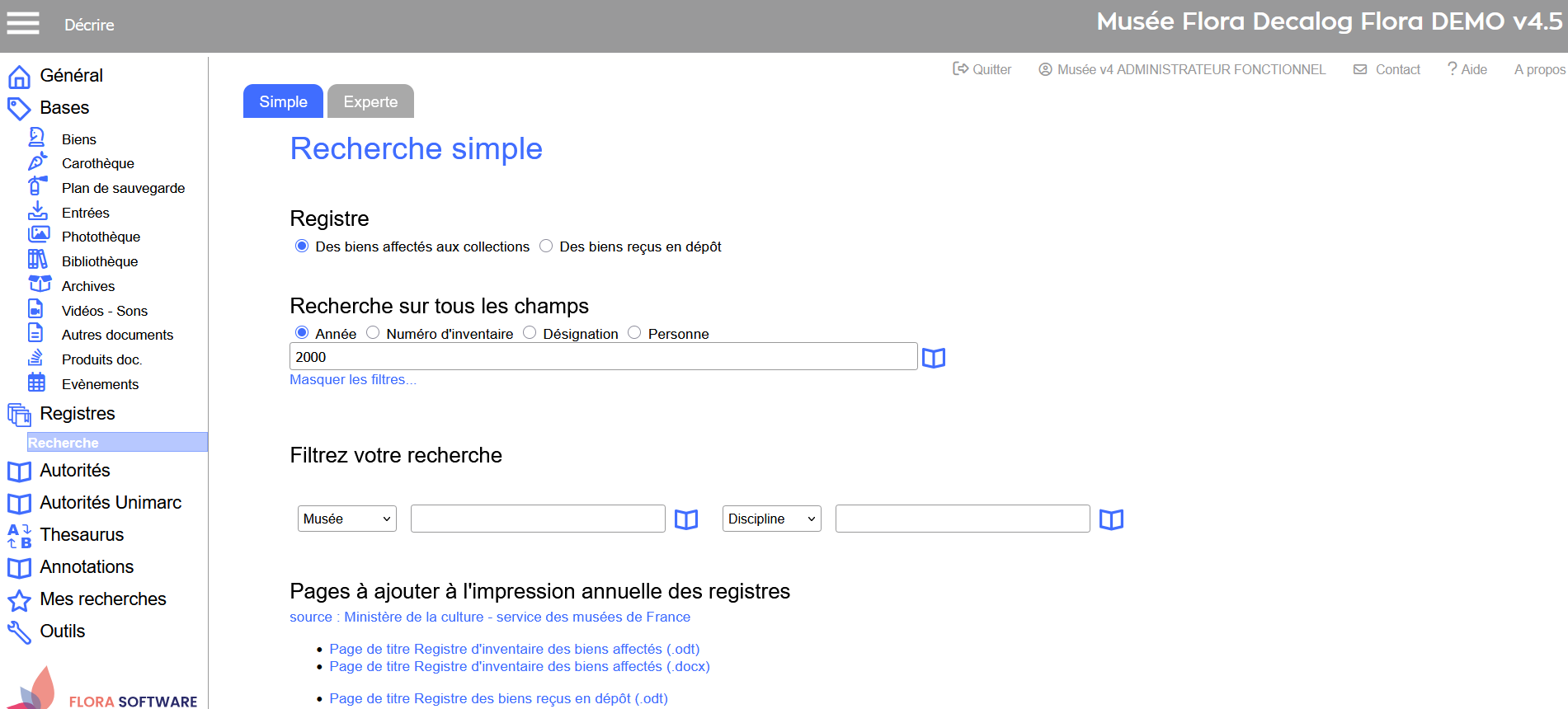
Task: Open the Discipline filter dropdown
Action: click(x=771, y=519)
